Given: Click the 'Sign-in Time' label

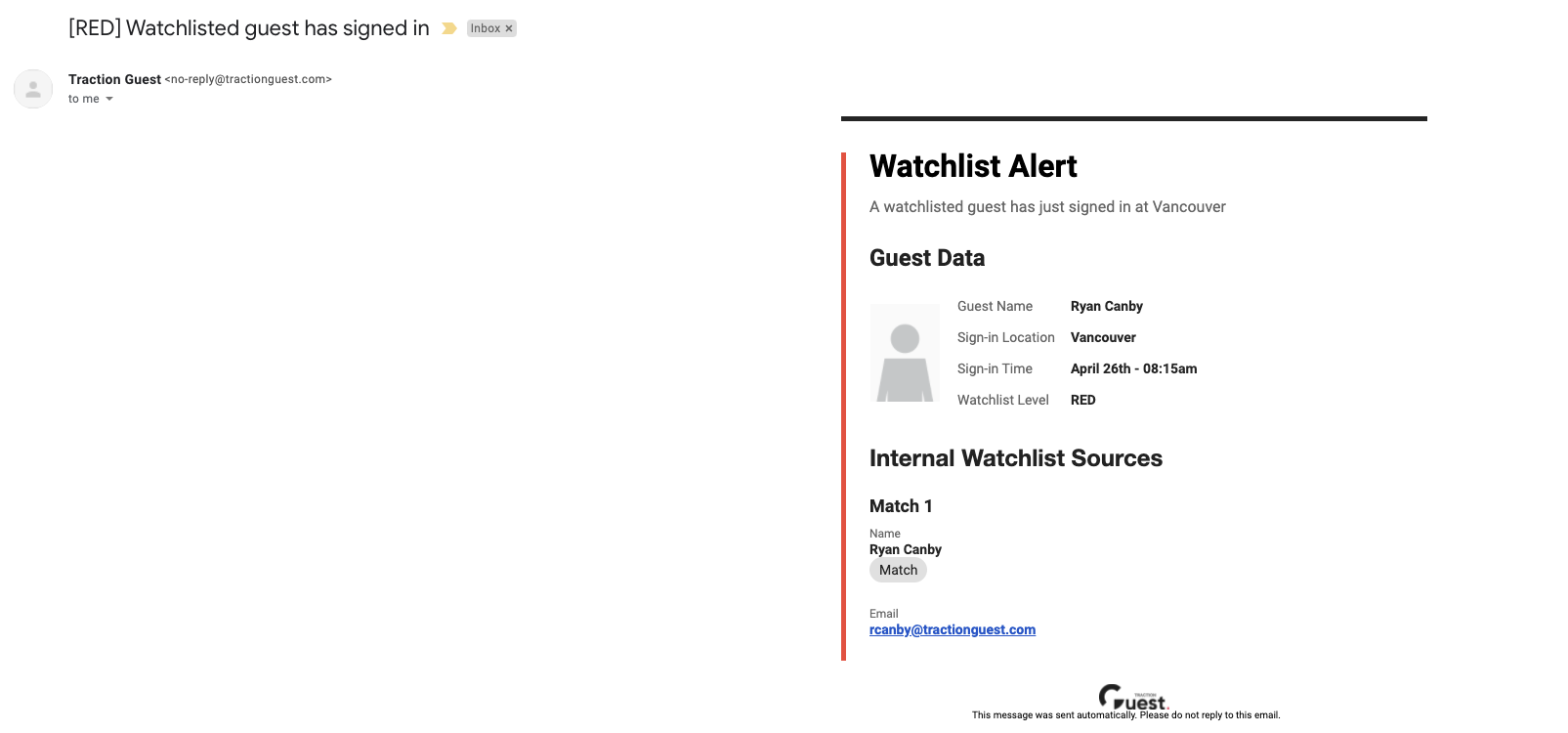Looking at the screenshot, I should tap(995, 368).
